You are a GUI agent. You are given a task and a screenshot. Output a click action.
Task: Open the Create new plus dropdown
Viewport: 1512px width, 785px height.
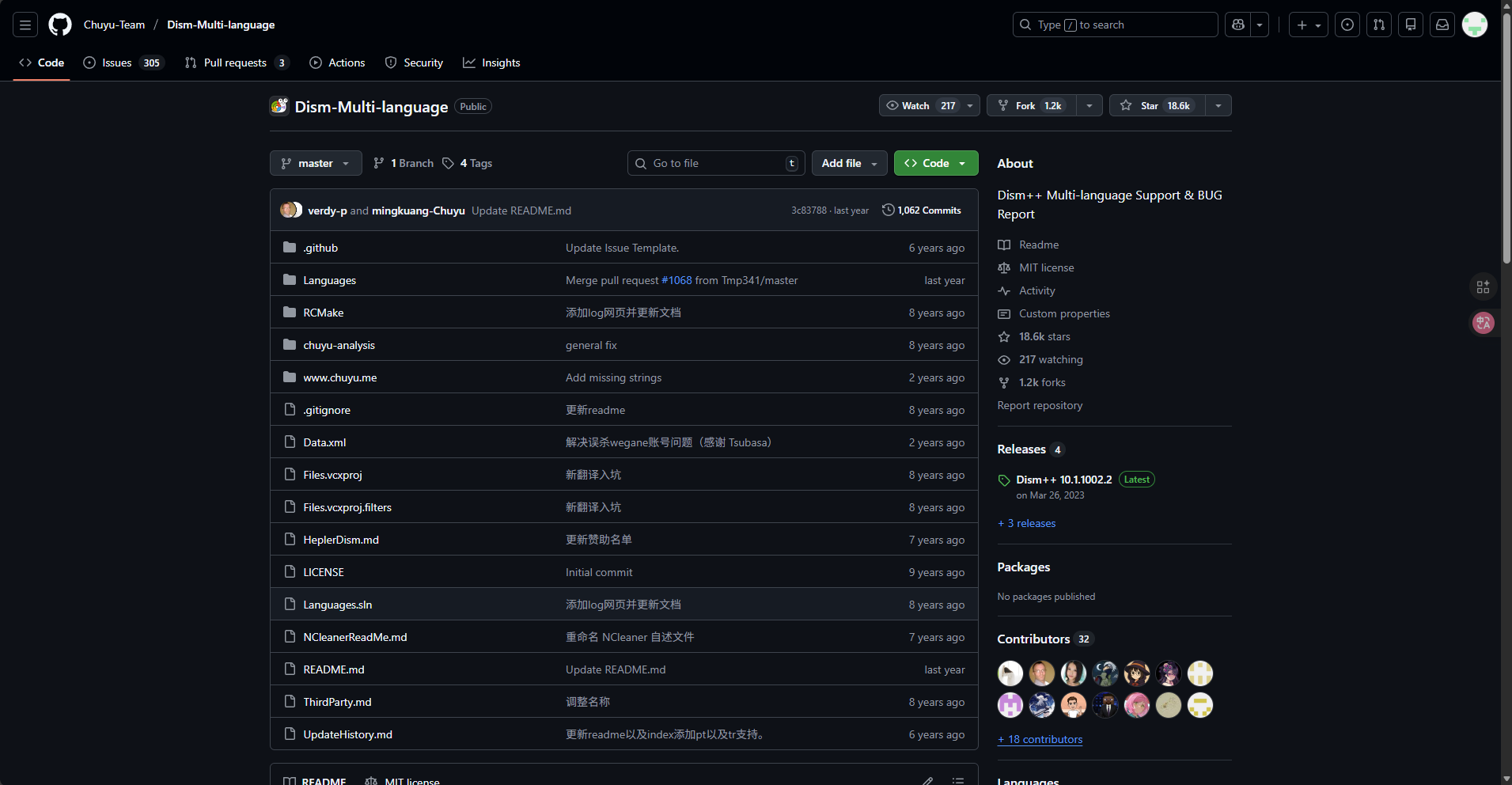pyautogui.click(x=1309, y=25)
